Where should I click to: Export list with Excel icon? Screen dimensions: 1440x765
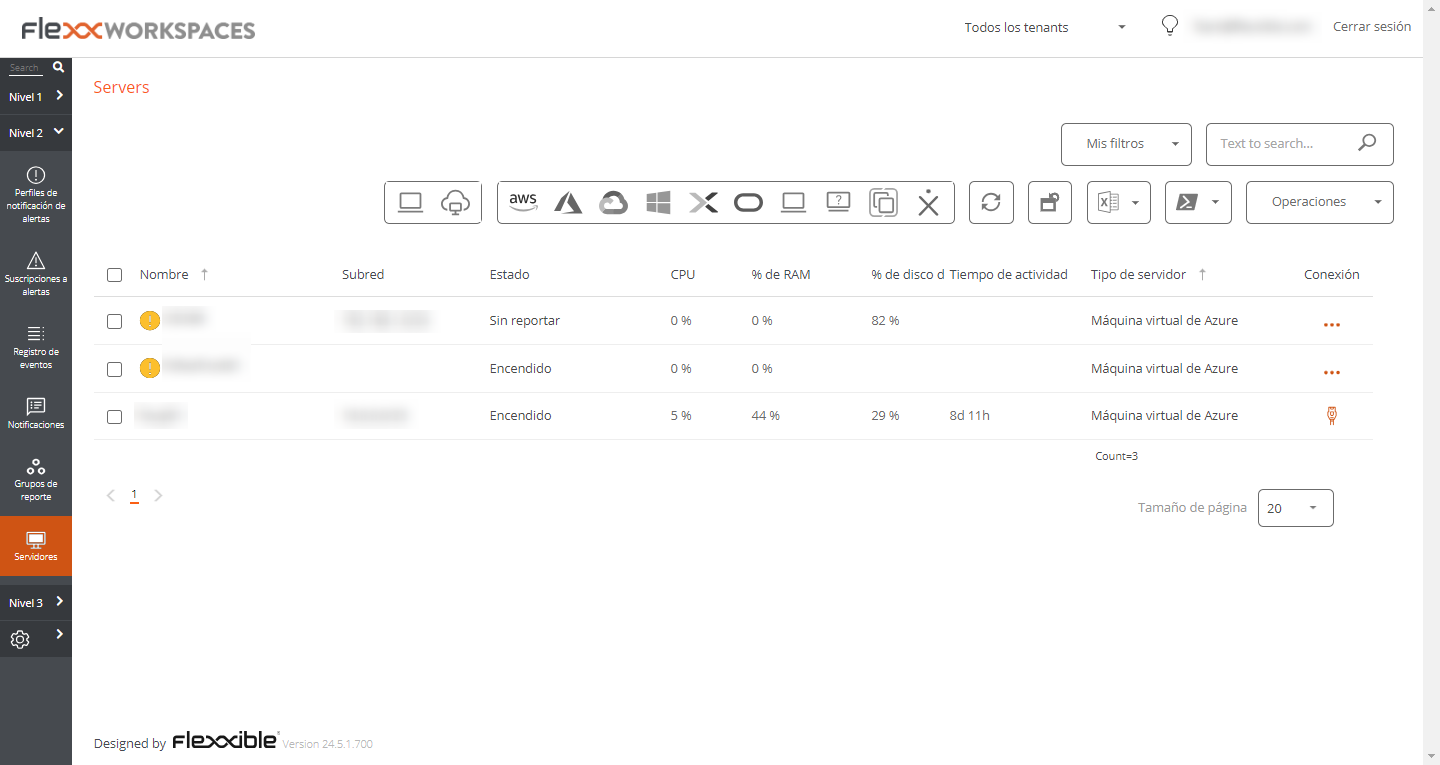(x=1108, y=202)
